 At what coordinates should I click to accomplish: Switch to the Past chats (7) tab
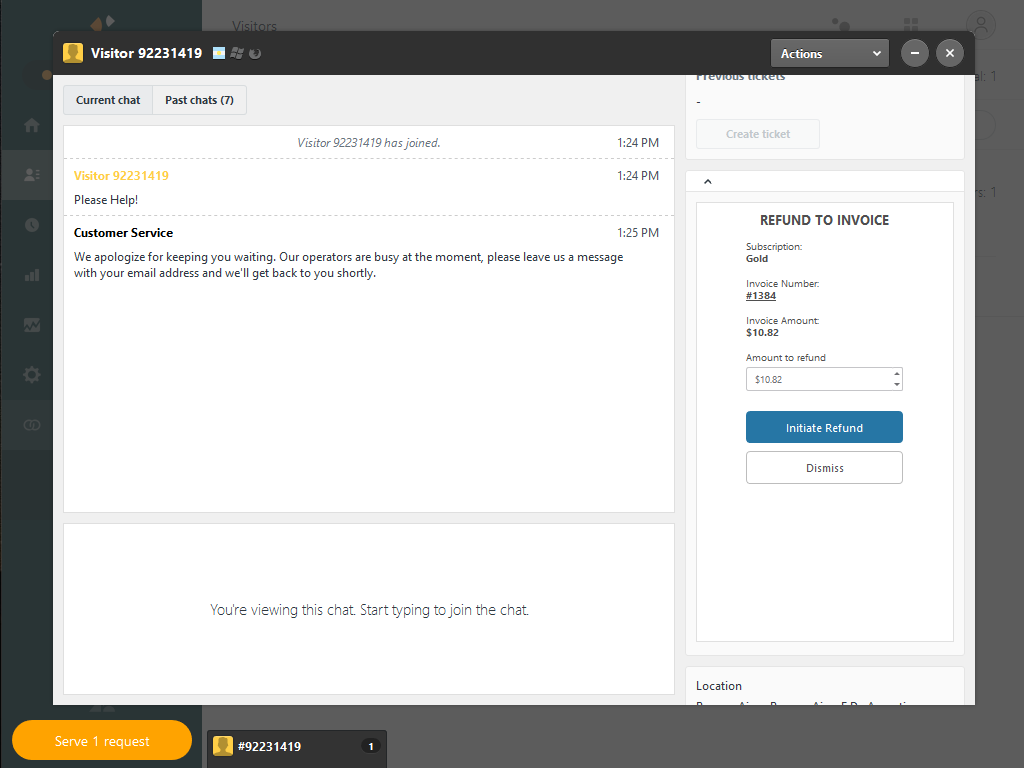(199, 100)
